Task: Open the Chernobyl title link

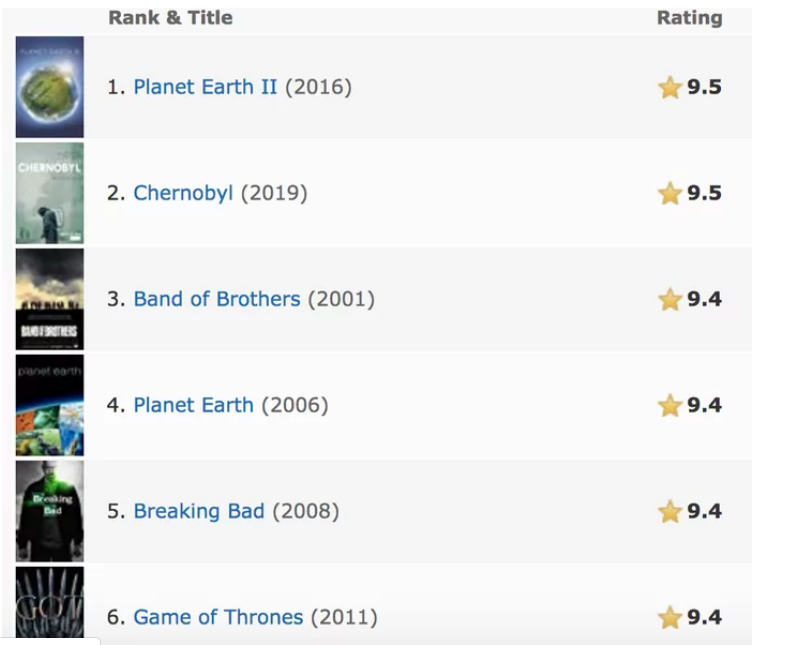Action: point(183,193)
